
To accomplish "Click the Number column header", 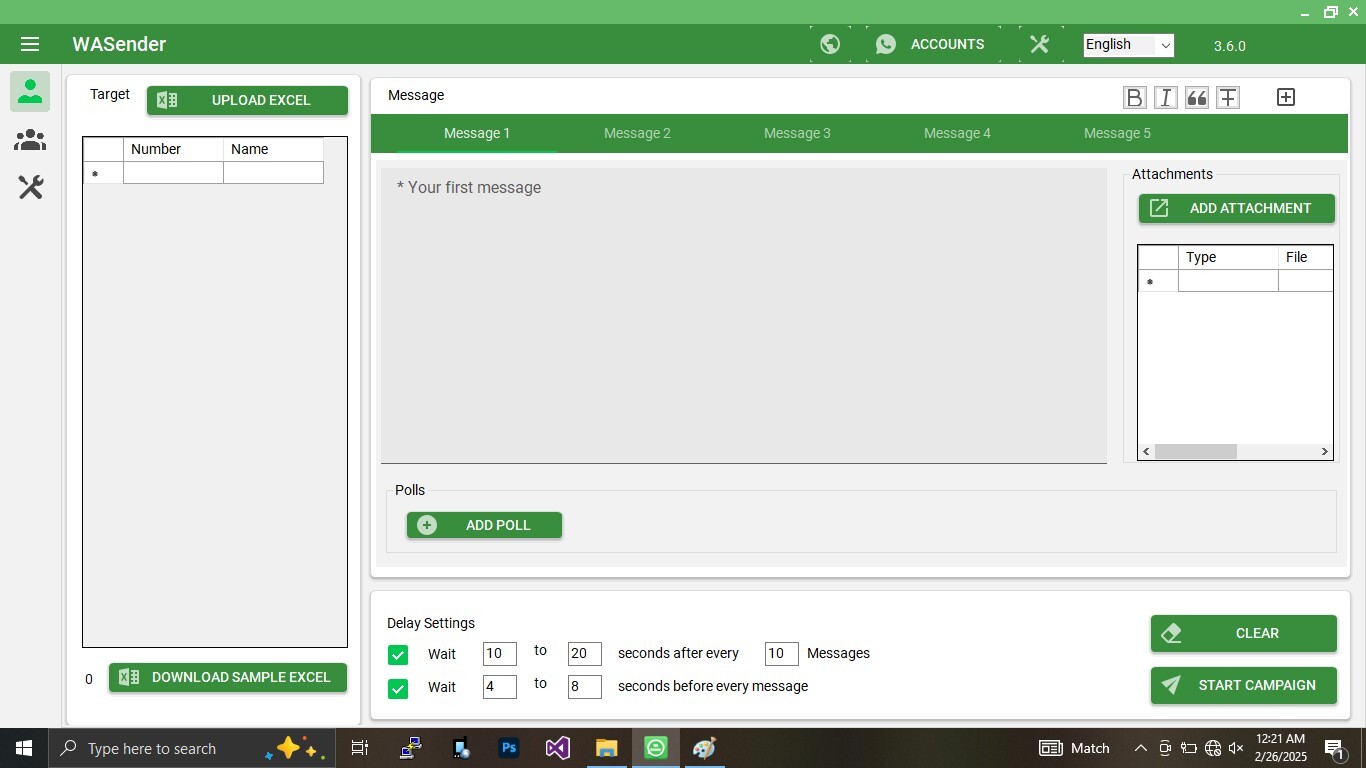I will (173, 149).
